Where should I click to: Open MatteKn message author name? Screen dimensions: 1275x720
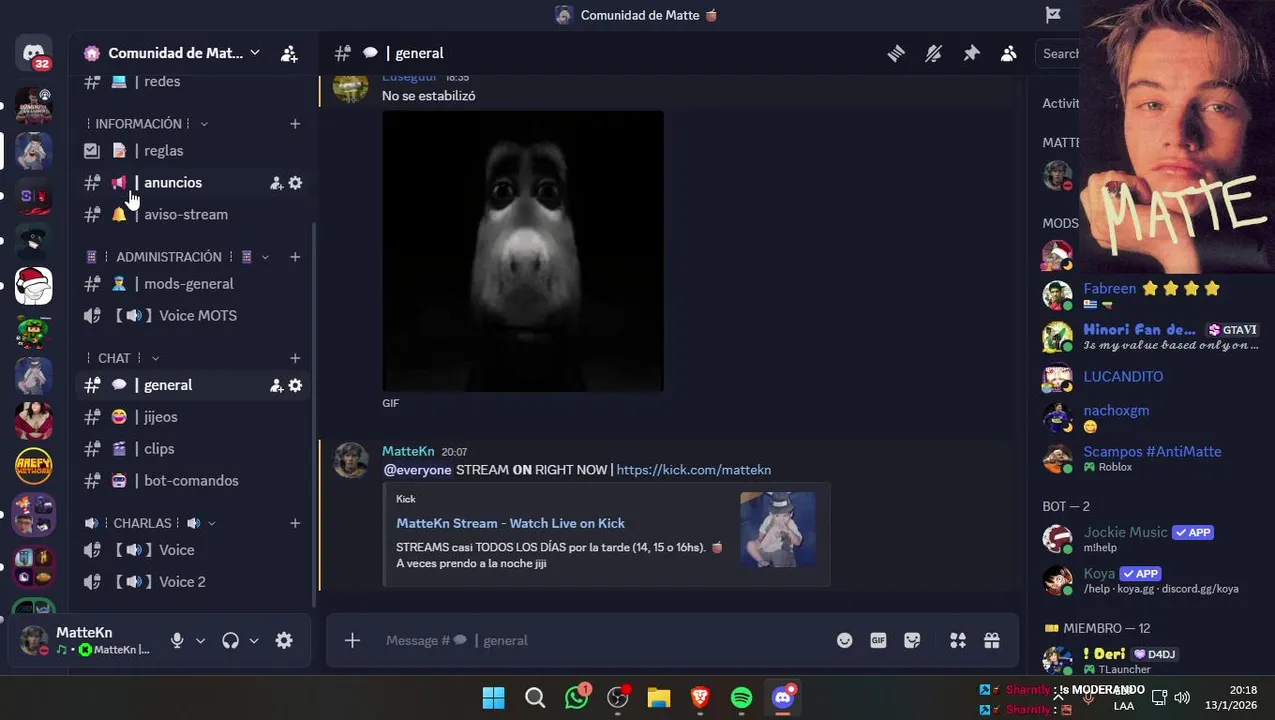(x=408, y=451)
